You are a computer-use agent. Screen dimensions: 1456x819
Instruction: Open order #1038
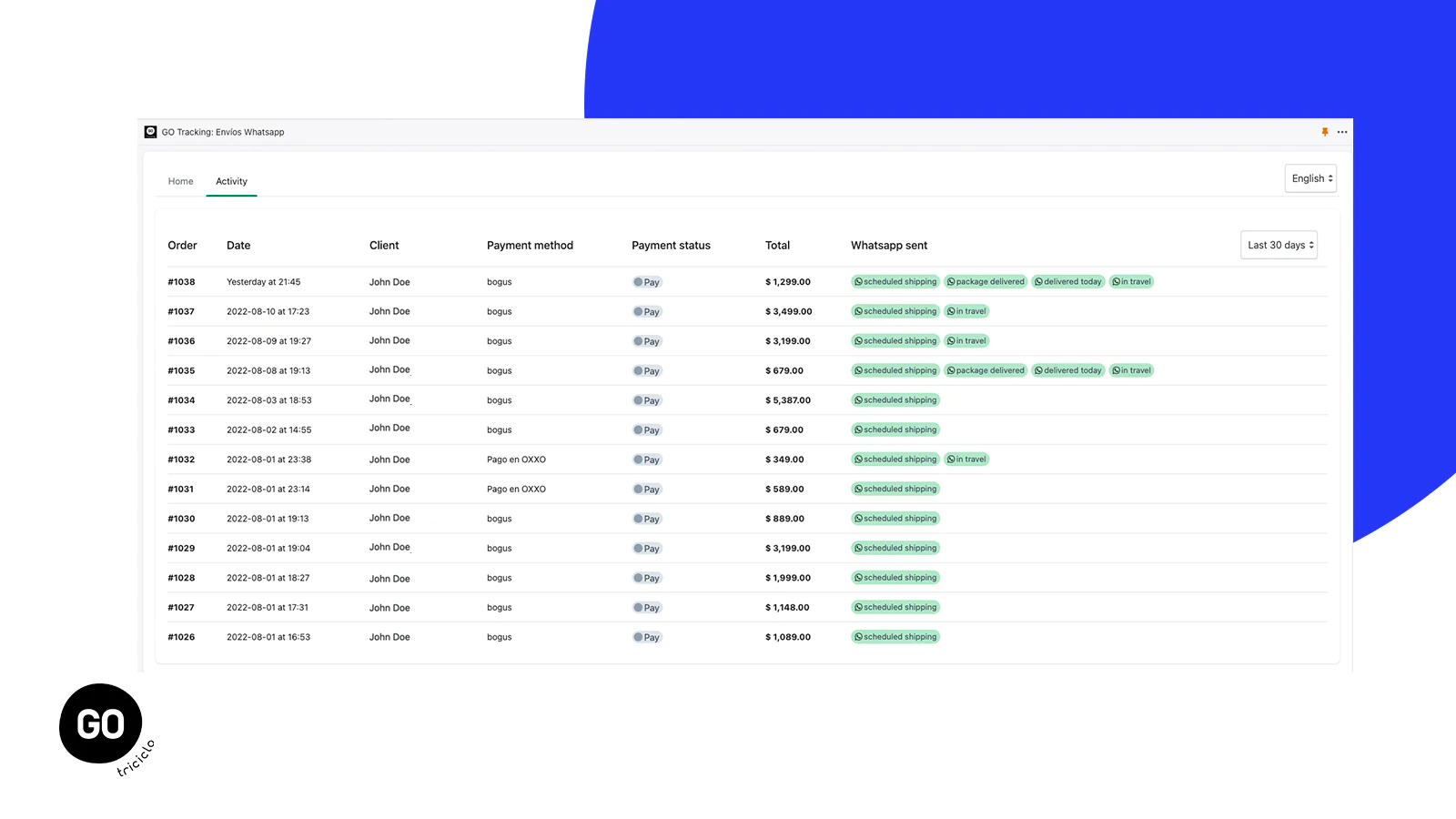click(x=181, y=282)
